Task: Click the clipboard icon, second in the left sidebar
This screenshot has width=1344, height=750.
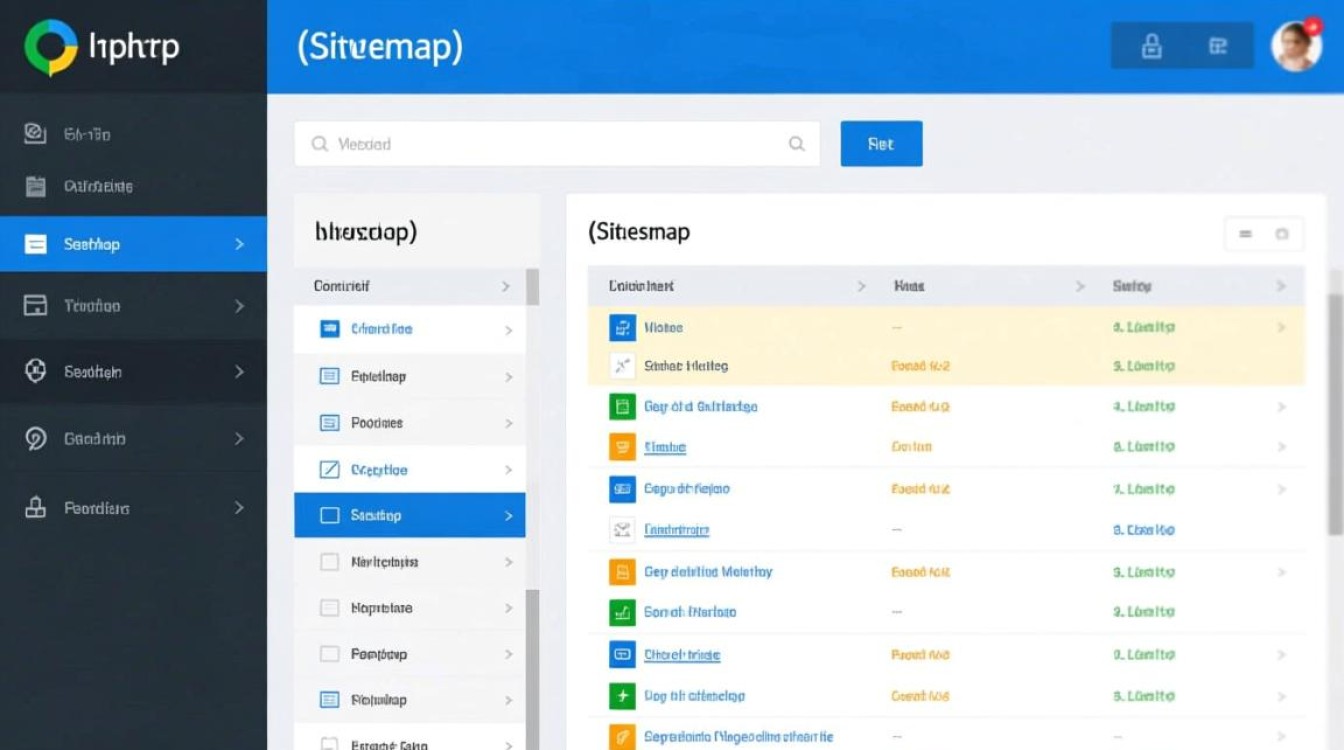Action: tap(35, 186)
